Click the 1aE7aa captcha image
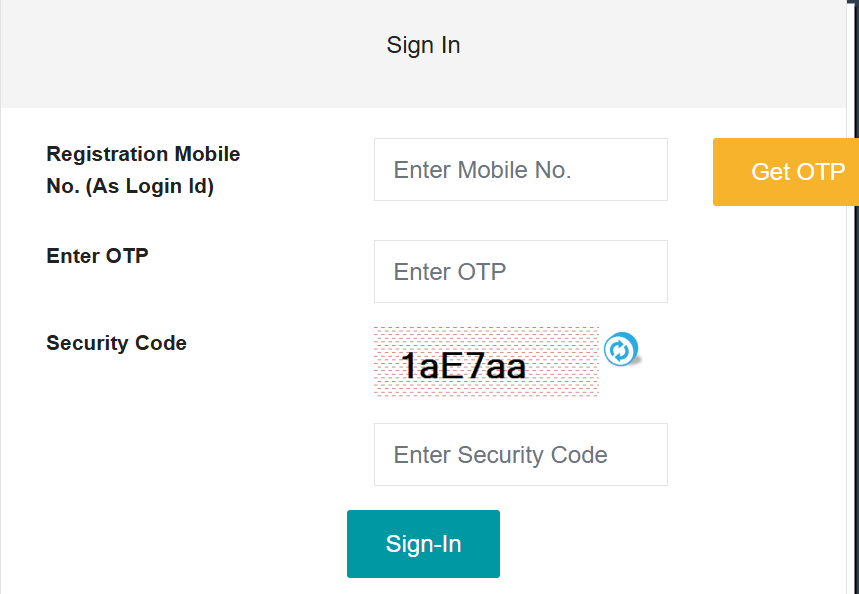The height and width of the screenshot is (594, 859). [486, 361]
